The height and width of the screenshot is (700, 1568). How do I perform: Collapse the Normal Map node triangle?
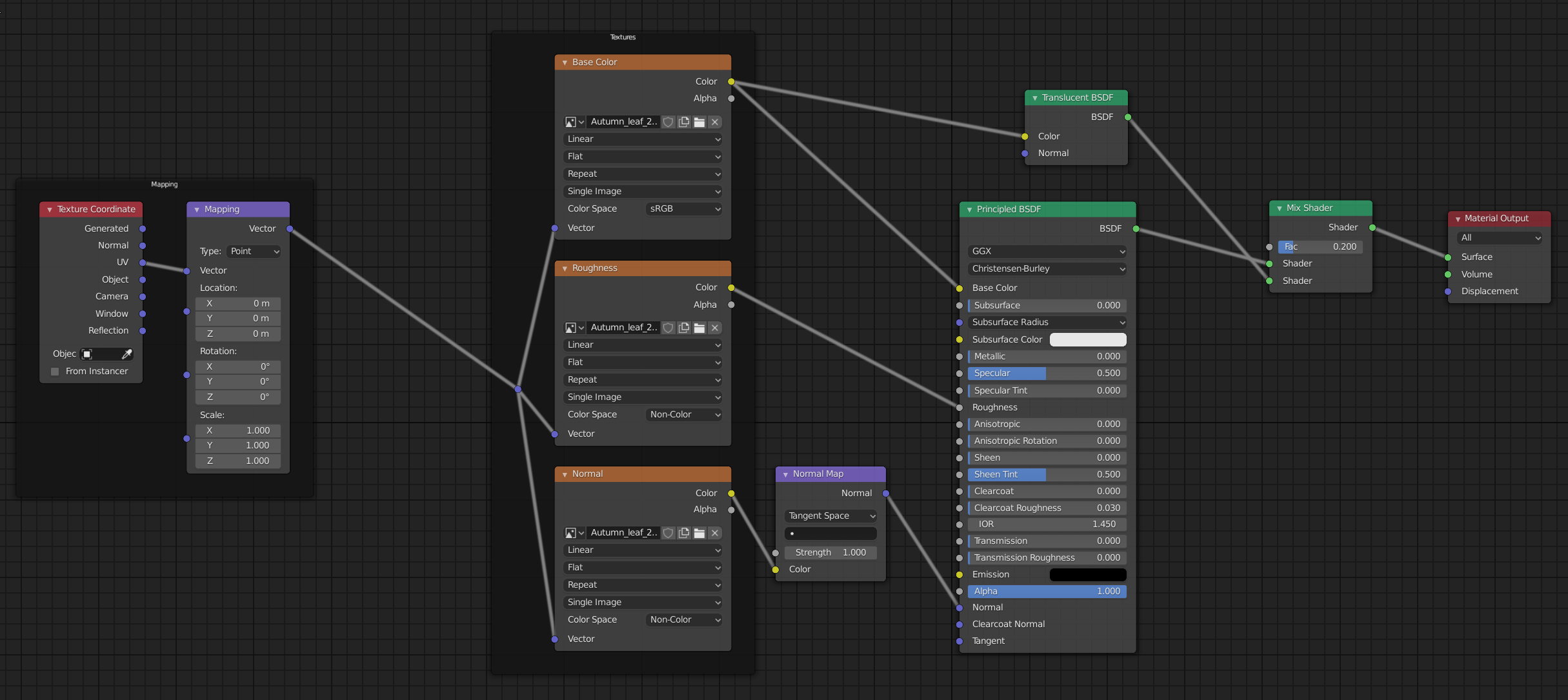click(785, 474)
